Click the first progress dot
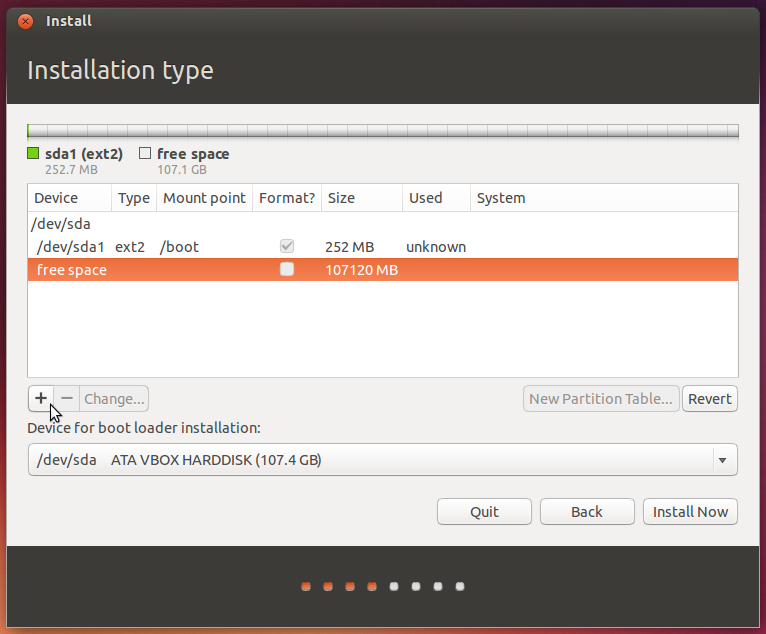 [x=306, y=586]
